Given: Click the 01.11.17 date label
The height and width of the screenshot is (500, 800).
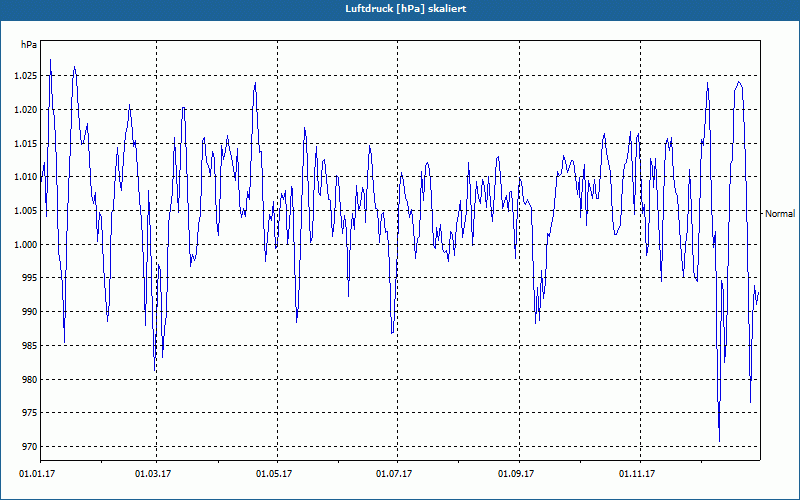Looking at the screenshot, I should coord(637,474).
